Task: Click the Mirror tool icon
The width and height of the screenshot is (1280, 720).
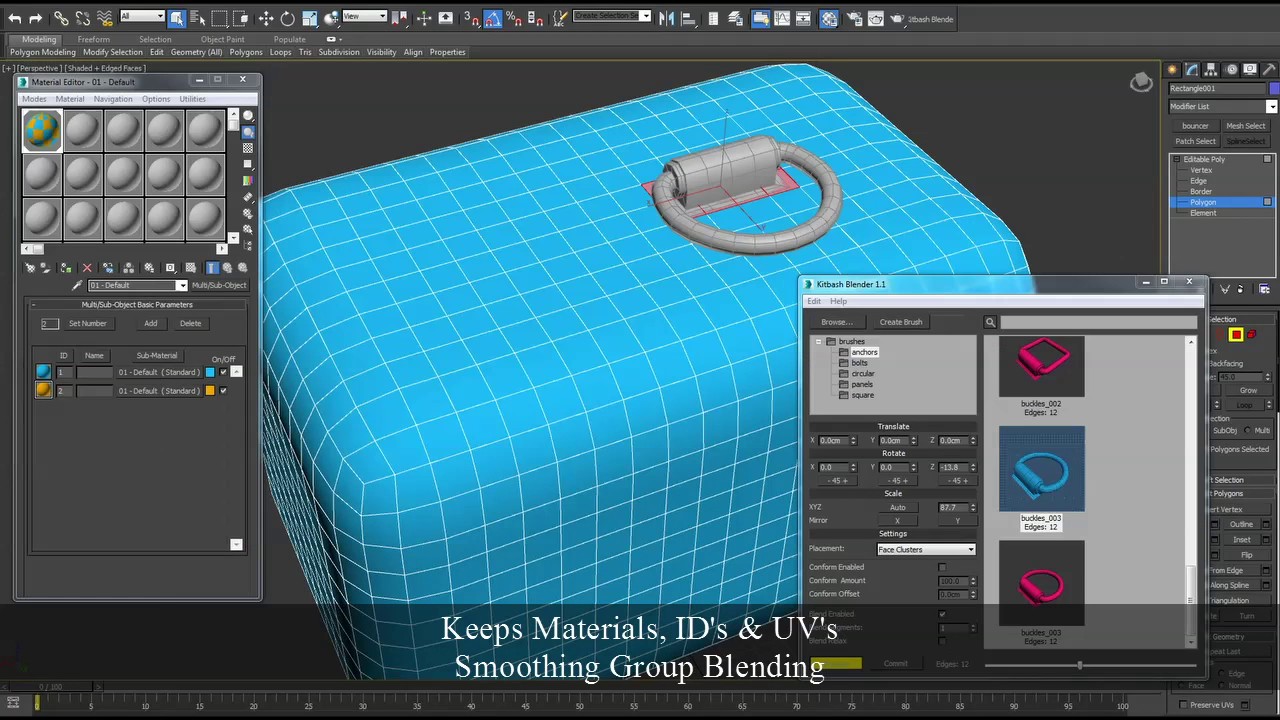Action: click(x=667, y=18)
